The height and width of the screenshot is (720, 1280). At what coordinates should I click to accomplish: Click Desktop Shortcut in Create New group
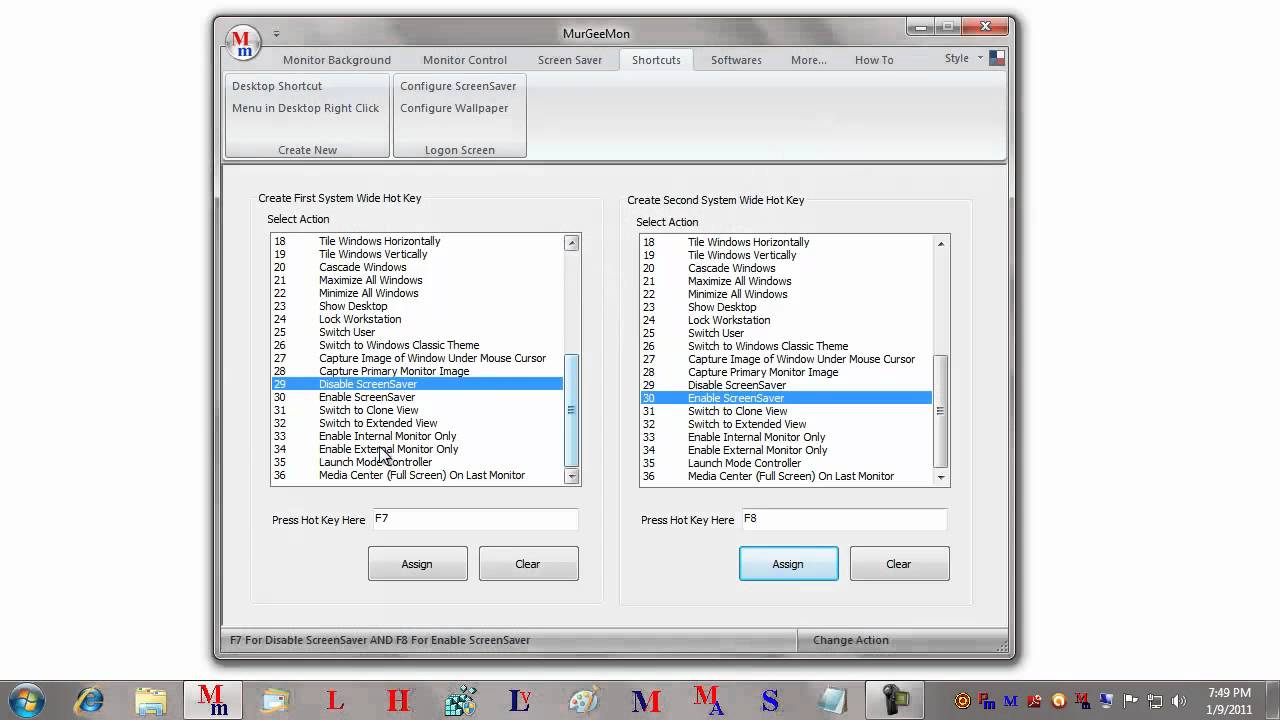(277, 86)
